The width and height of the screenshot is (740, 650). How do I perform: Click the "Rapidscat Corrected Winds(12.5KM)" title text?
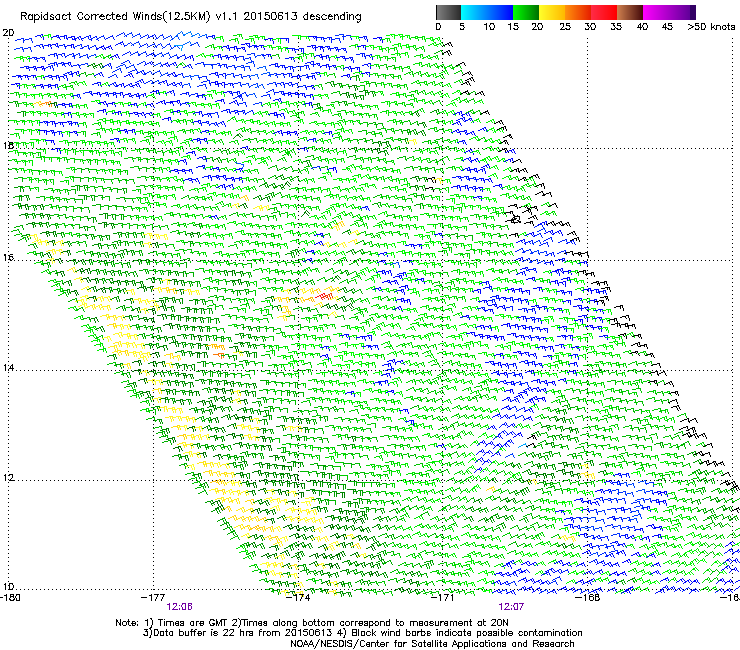[115, 17]
